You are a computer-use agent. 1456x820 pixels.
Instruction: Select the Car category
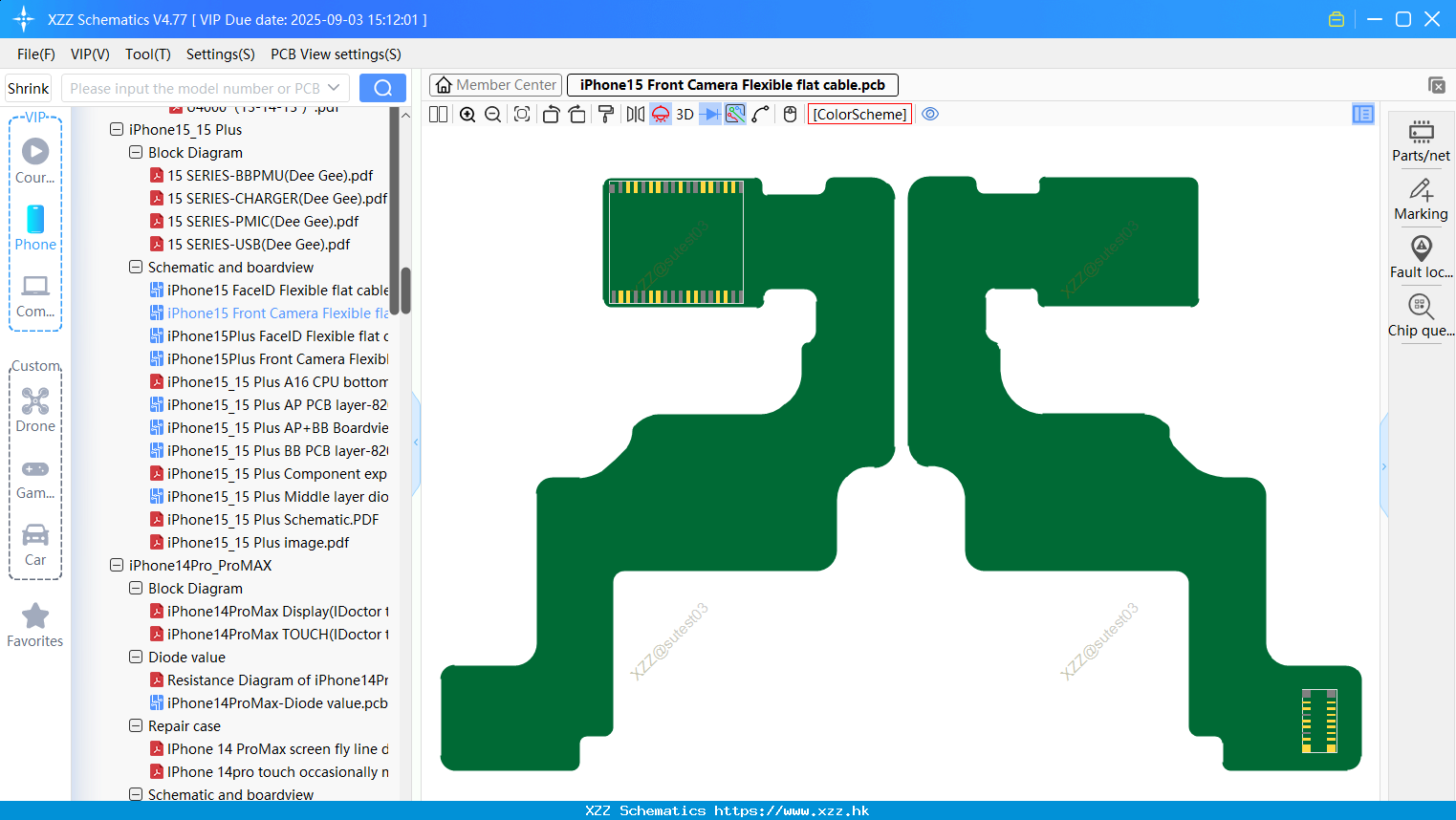pyautogui.click(x=35, y=545)
